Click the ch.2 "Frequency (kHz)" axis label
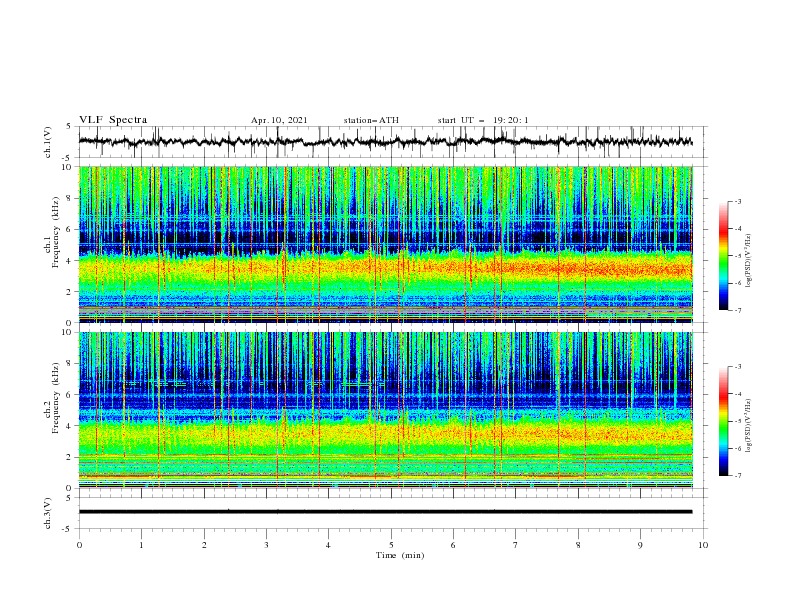Screen dimensions: 792x612 56,397
